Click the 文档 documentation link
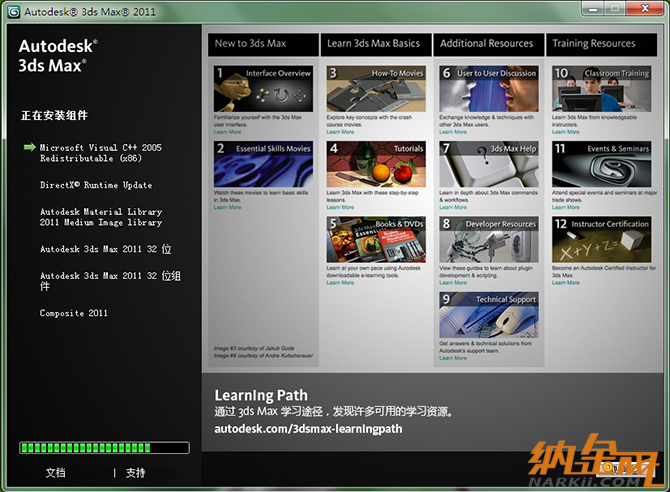This screenshot has height=492, width=670. (x=56, y=473)
